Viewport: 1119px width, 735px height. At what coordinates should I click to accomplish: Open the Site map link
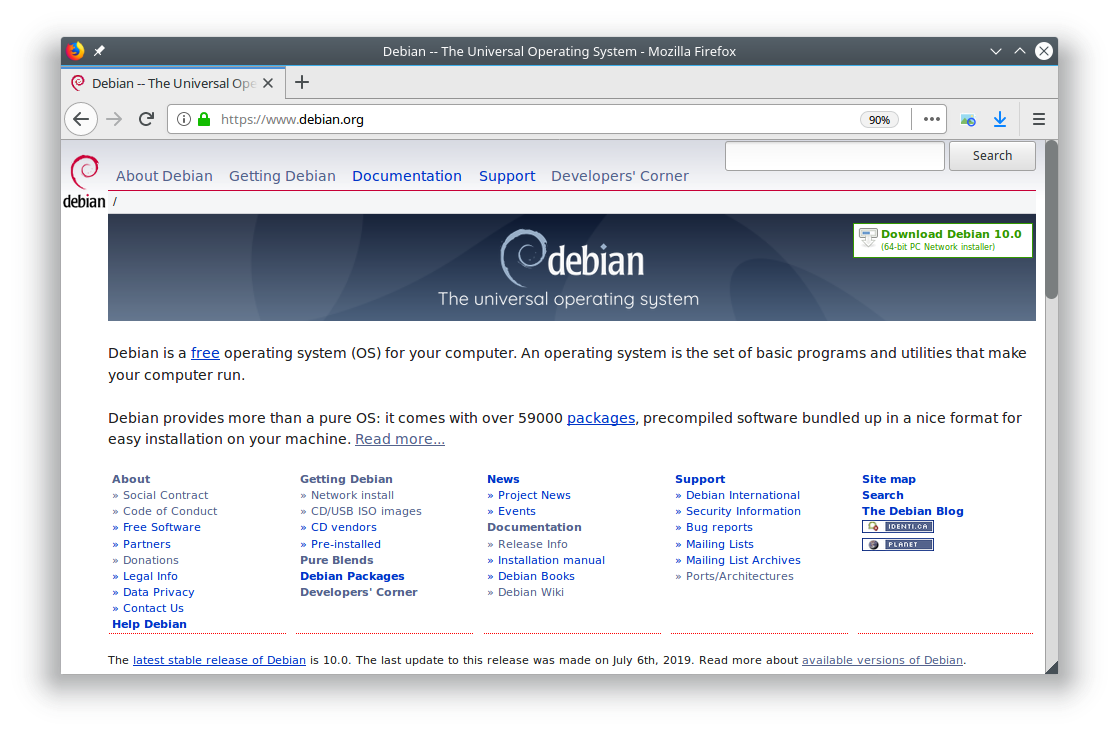[x=888, y=480]
